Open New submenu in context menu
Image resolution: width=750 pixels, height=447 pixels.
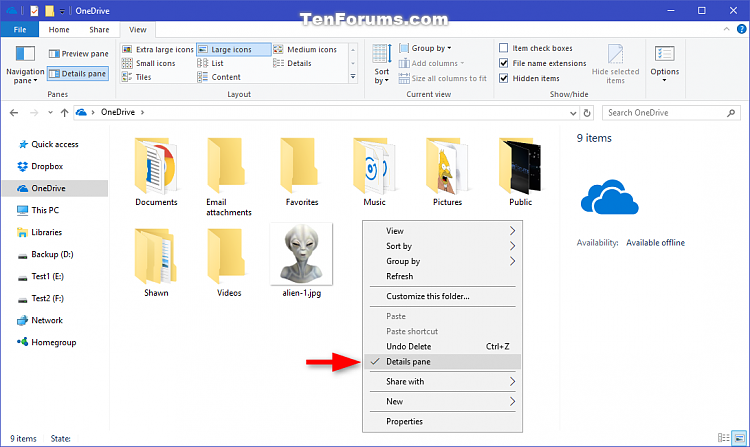(x=442, y=402)
